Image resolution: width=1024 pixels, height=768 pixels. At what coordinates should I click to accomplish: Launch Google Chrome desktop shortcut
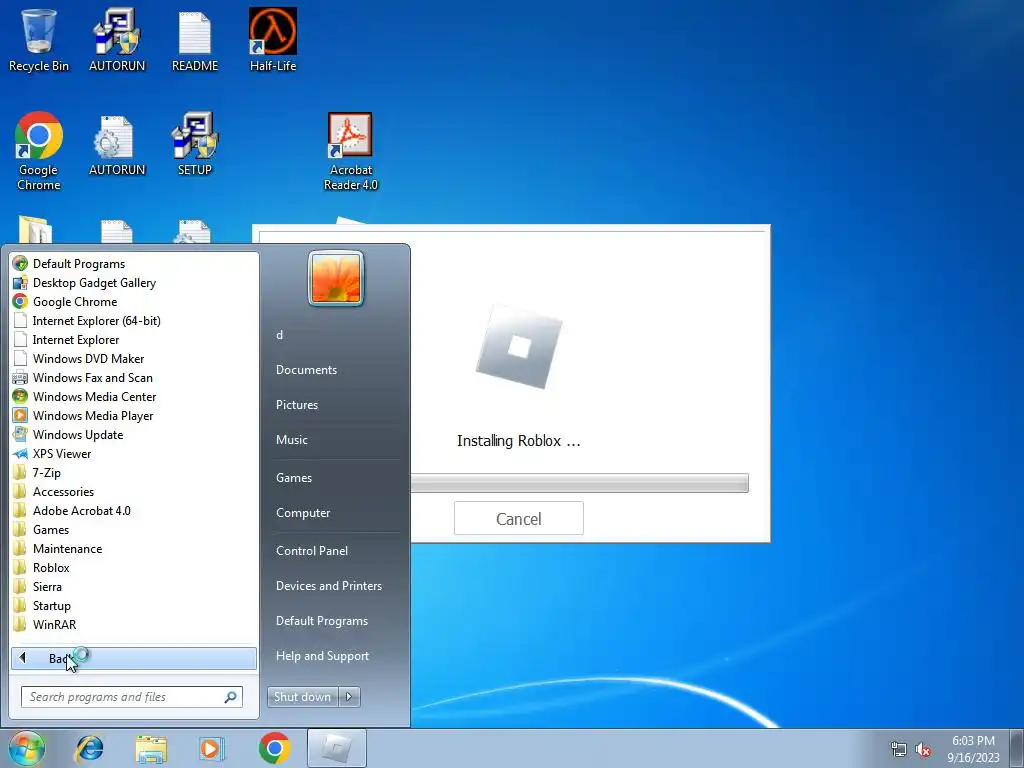(x=39, y=151)
